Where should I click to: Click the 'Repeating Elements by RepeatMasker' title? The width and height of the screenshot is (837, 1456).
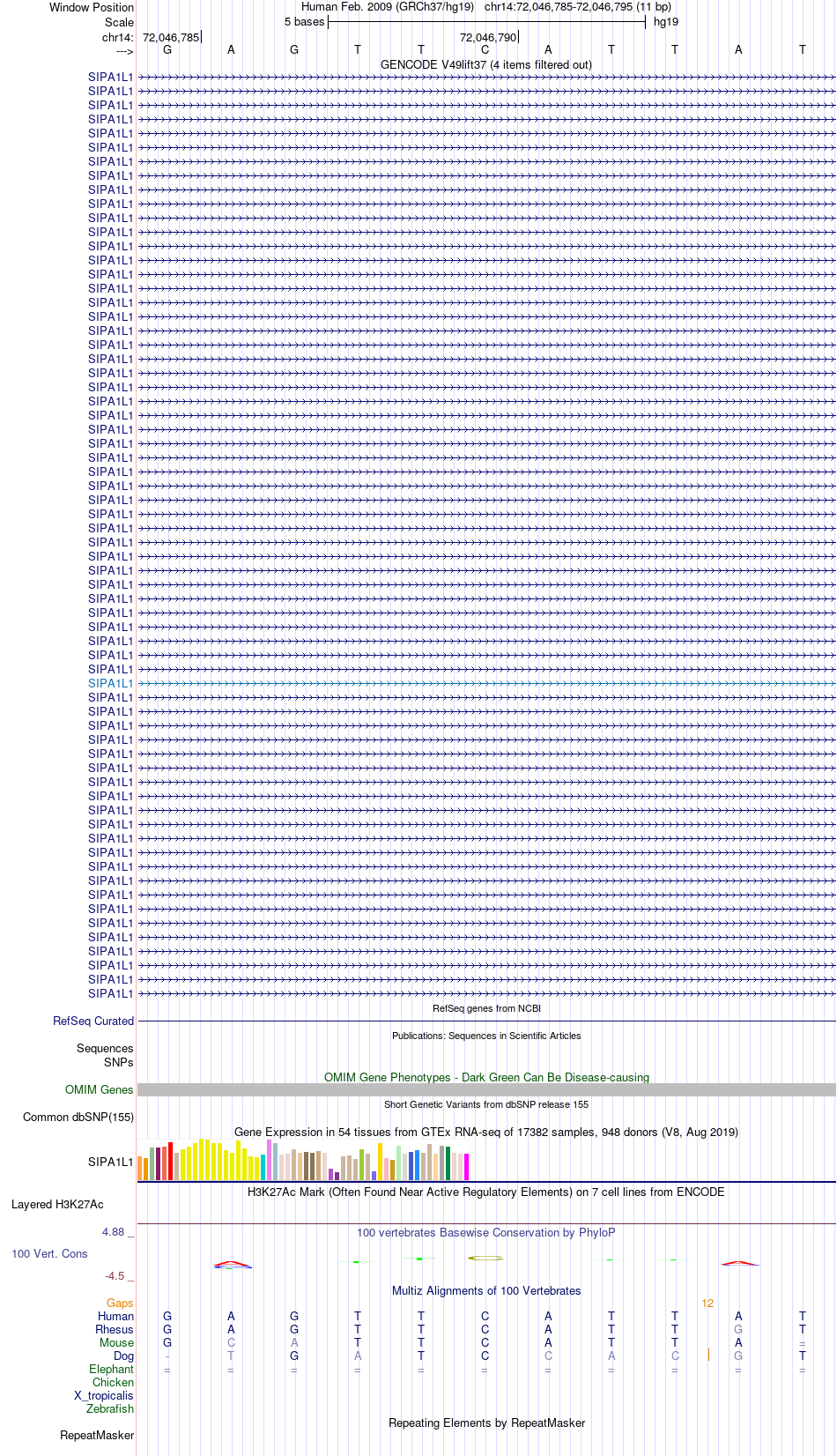click(x=486, y=1423)
